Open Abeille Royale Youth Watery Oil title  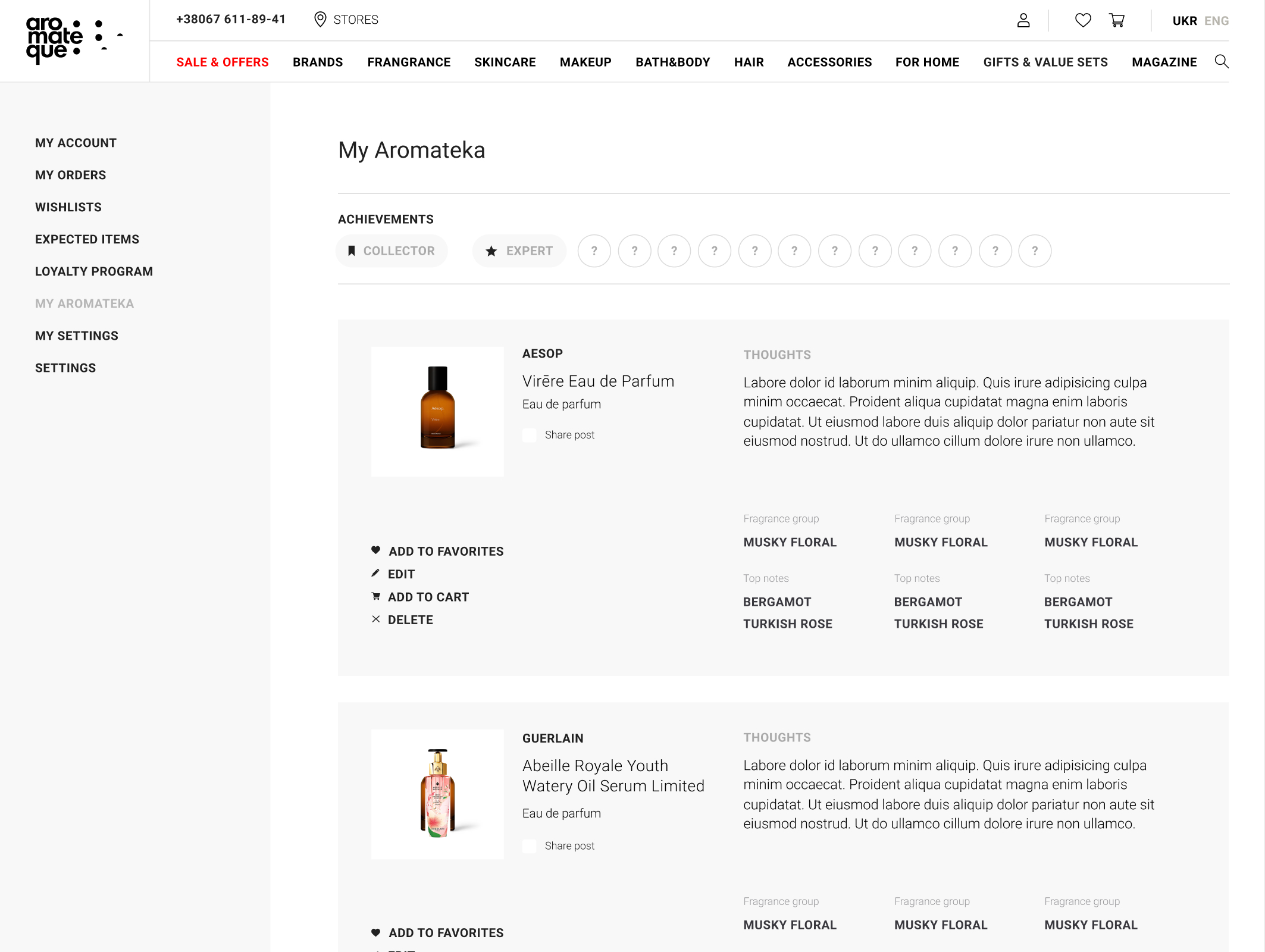[613, 775]
